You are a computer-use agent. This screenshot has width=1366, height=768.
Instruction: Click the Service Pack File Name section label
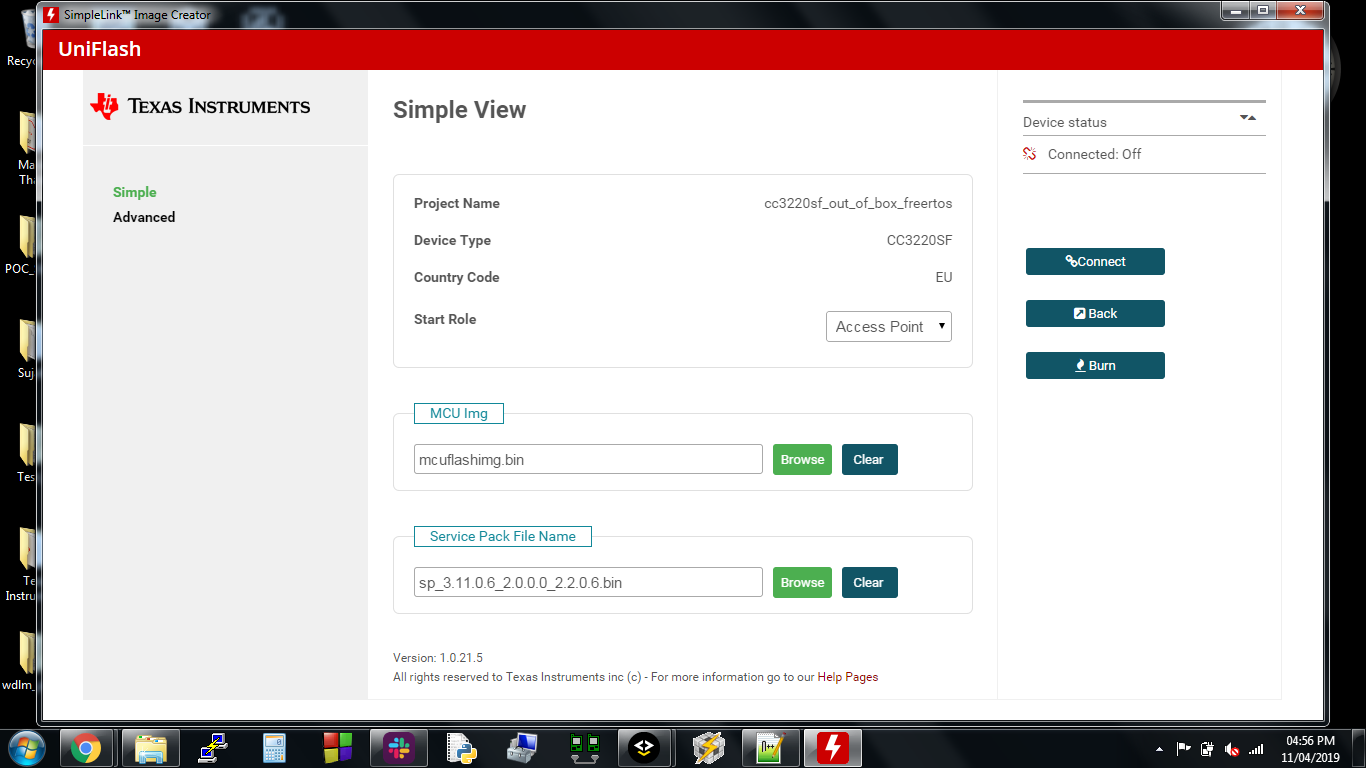(502, 536)
